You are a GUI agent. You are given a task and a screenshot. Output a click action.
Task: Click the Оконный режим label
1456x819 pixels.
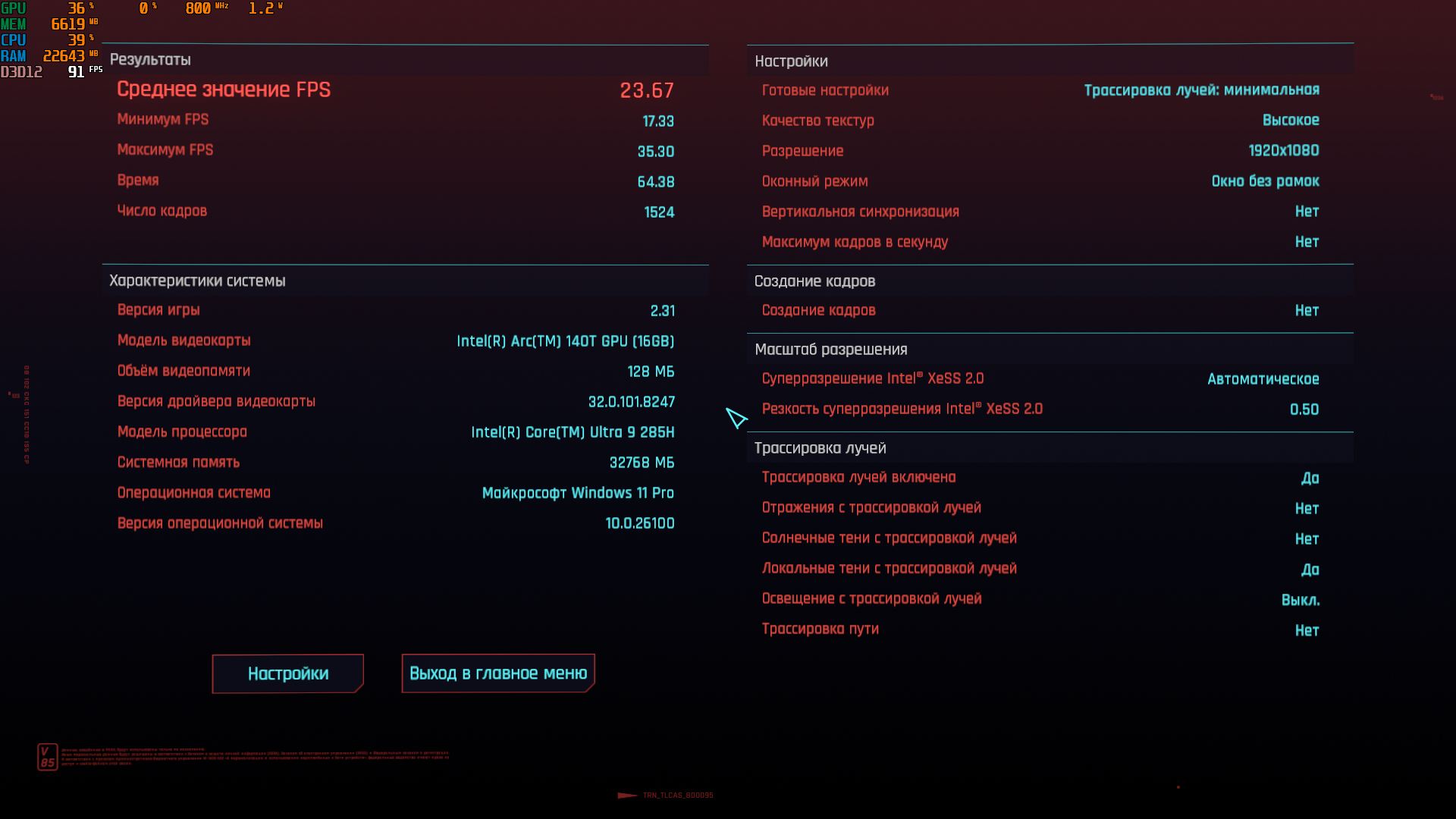click(814, 181)
